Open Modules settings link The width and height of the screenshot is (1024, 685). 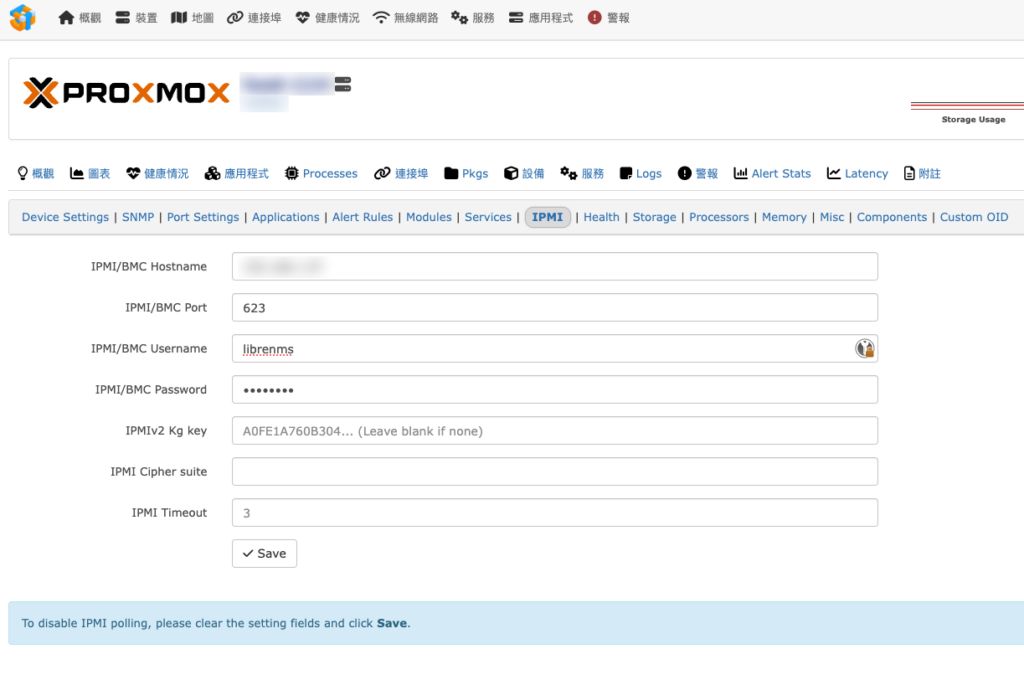tap(429, 217)
